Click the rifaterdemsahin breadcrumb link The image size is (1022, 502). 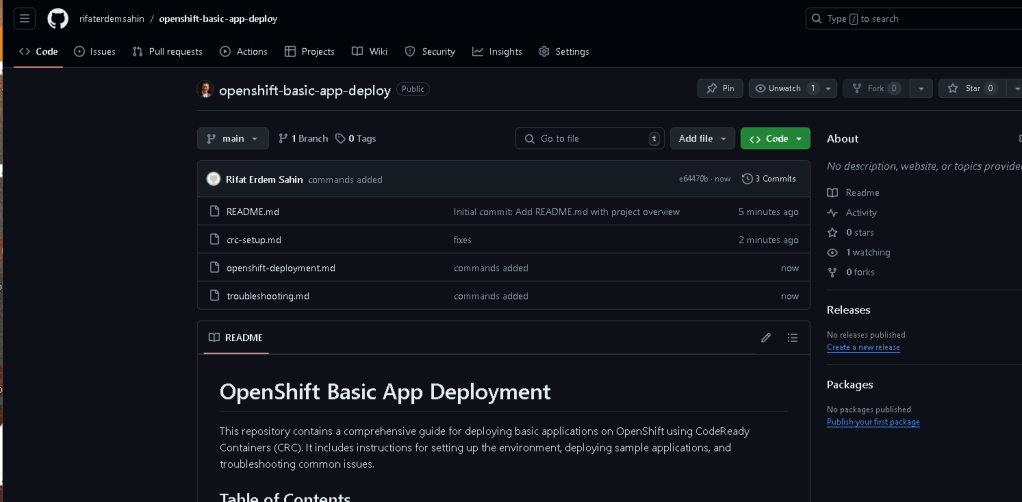111,19
